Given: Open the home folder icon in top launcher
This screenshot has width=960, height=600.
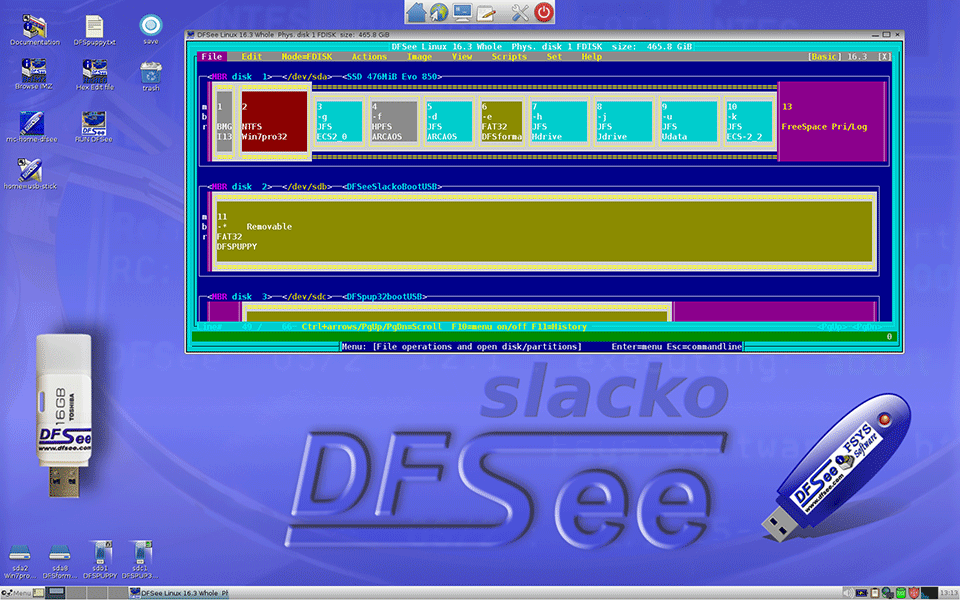Looking at the screenshot, I should (416, 12).
